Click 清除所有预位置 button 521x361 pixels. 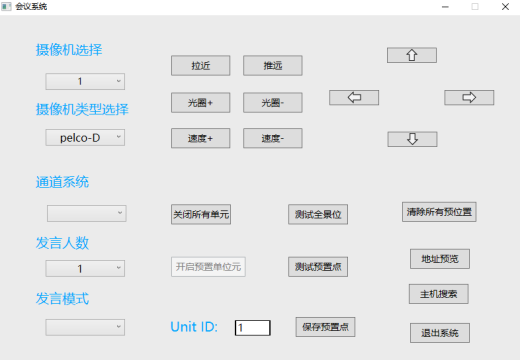point(439,212)
